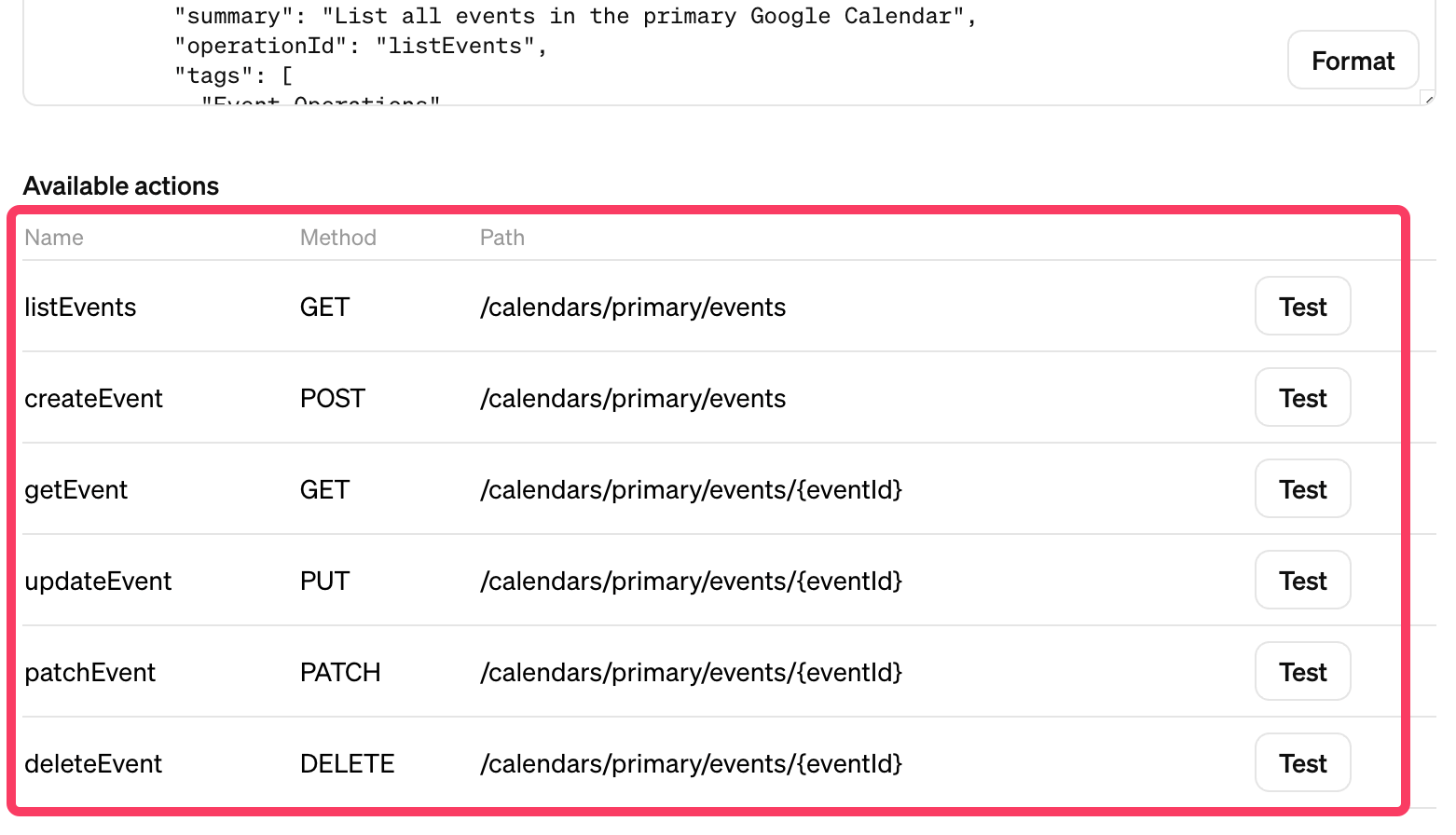Hit Test beside the deleteEvent action
Screen dimensions: 1456x835
point(1302,763)
